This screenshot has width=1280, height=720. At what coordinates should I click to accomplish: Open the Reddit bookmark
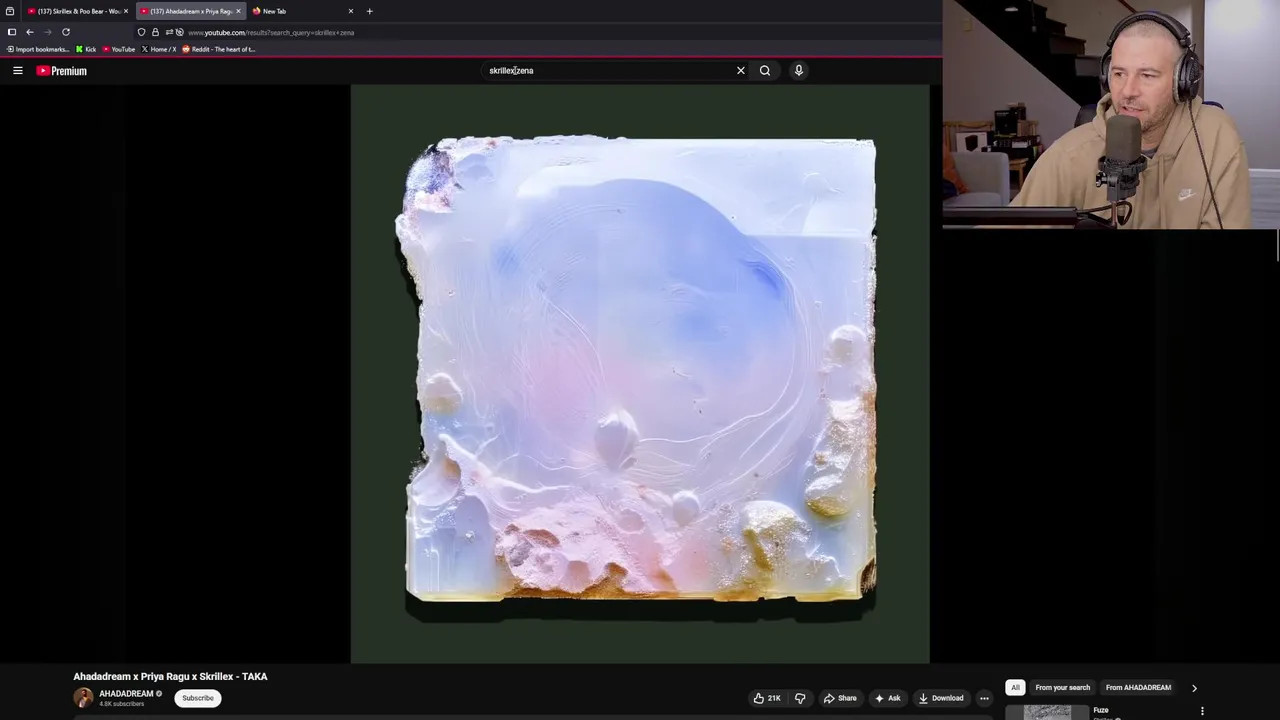[219, 49]
